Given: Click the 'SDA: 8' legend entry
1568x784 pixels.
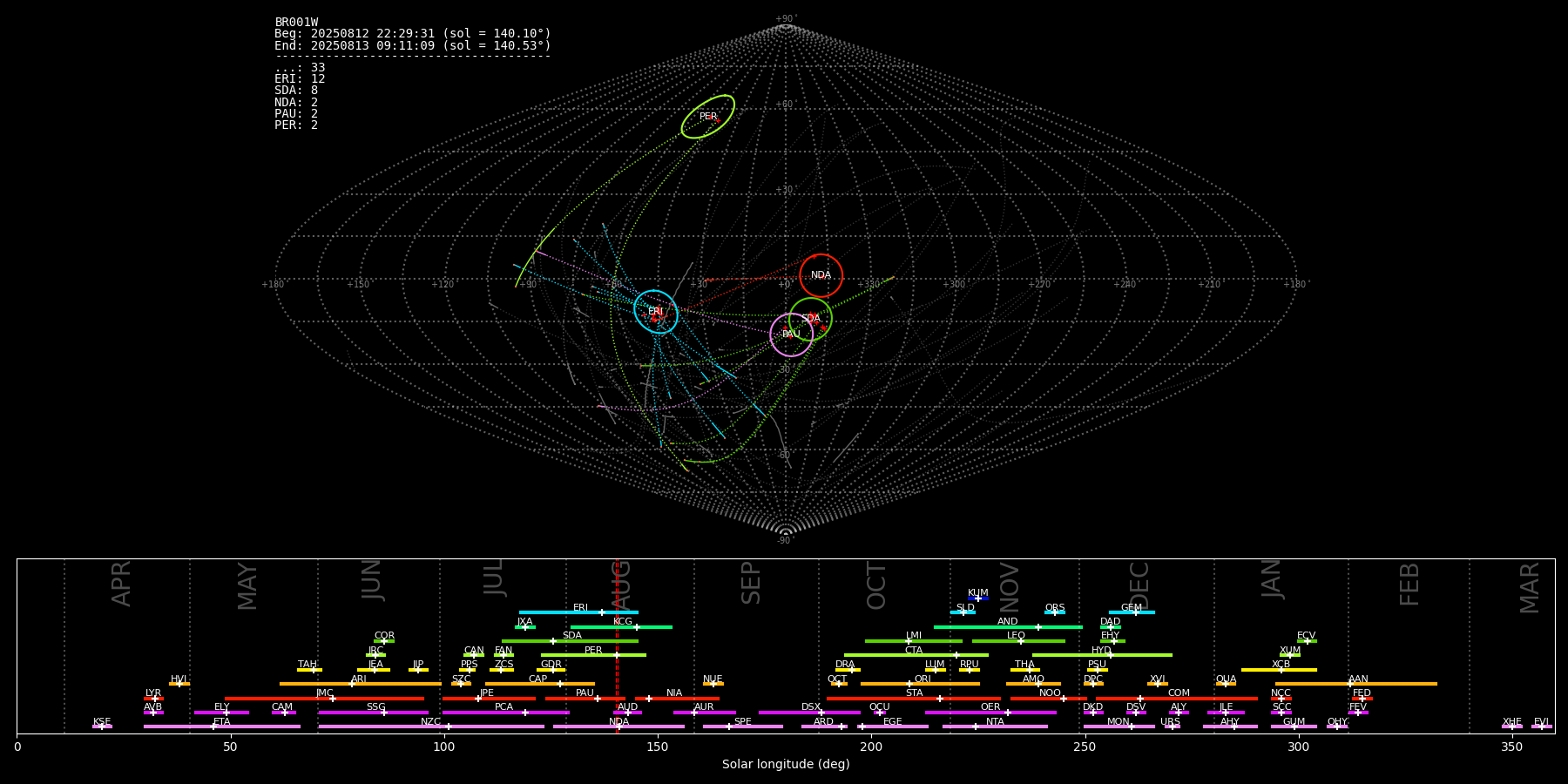Looking at the screenshot, I should point(296,91).
